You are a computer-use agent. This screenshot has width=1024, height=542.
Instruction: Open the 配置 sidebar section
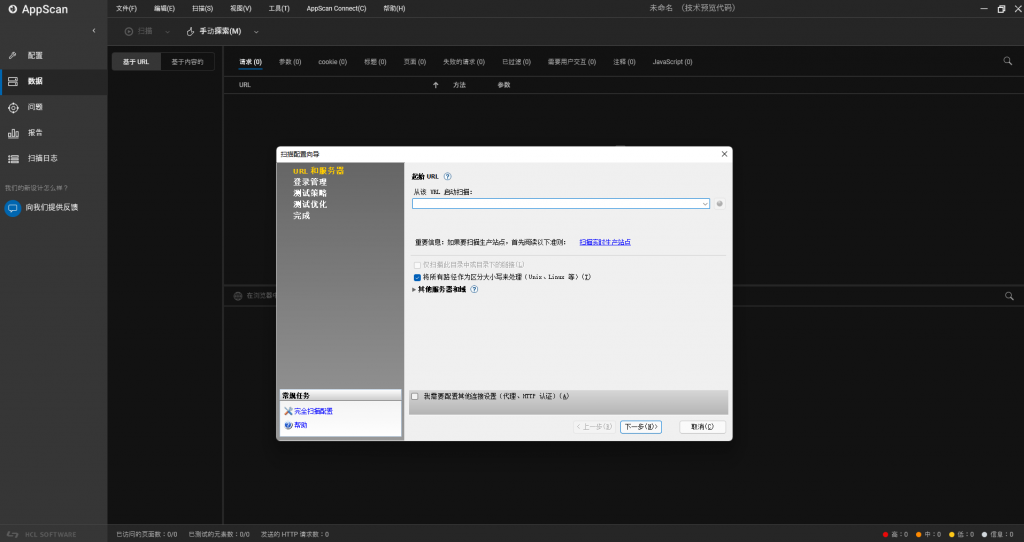(x=54, y=56)
